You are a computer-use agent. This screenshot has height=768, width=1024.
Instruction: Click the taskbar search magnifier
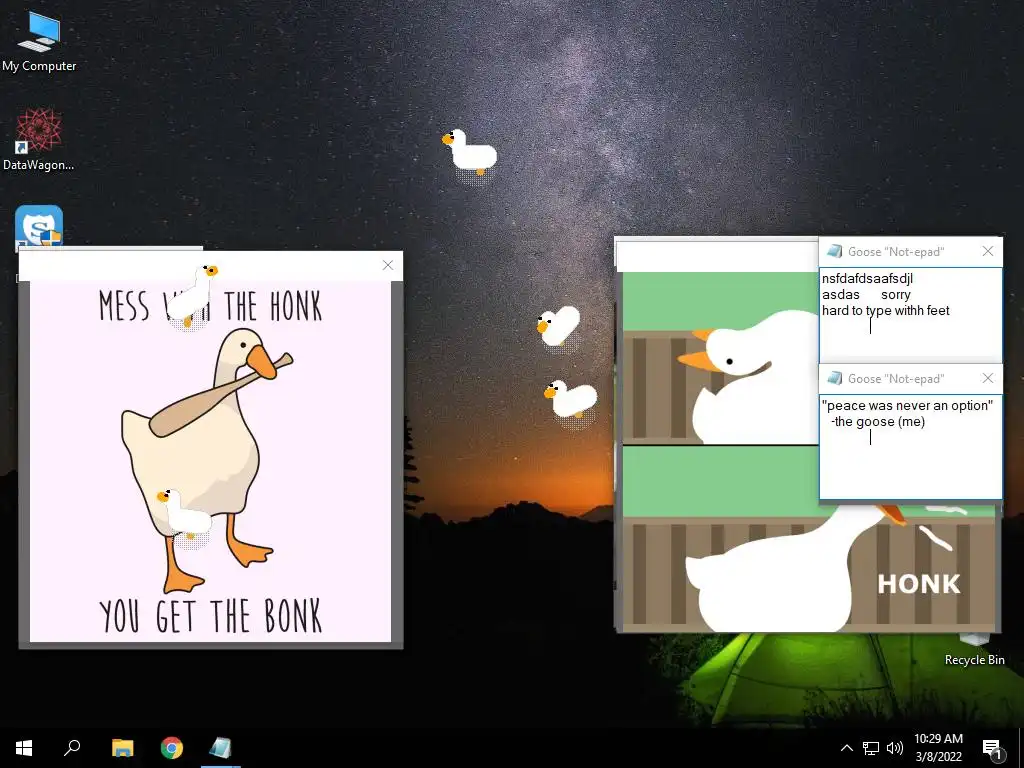72,748
